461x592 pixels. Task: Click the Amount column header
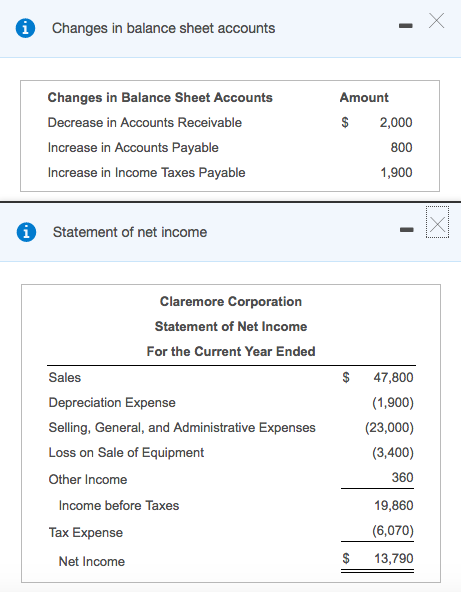click(x=364, y=97)
